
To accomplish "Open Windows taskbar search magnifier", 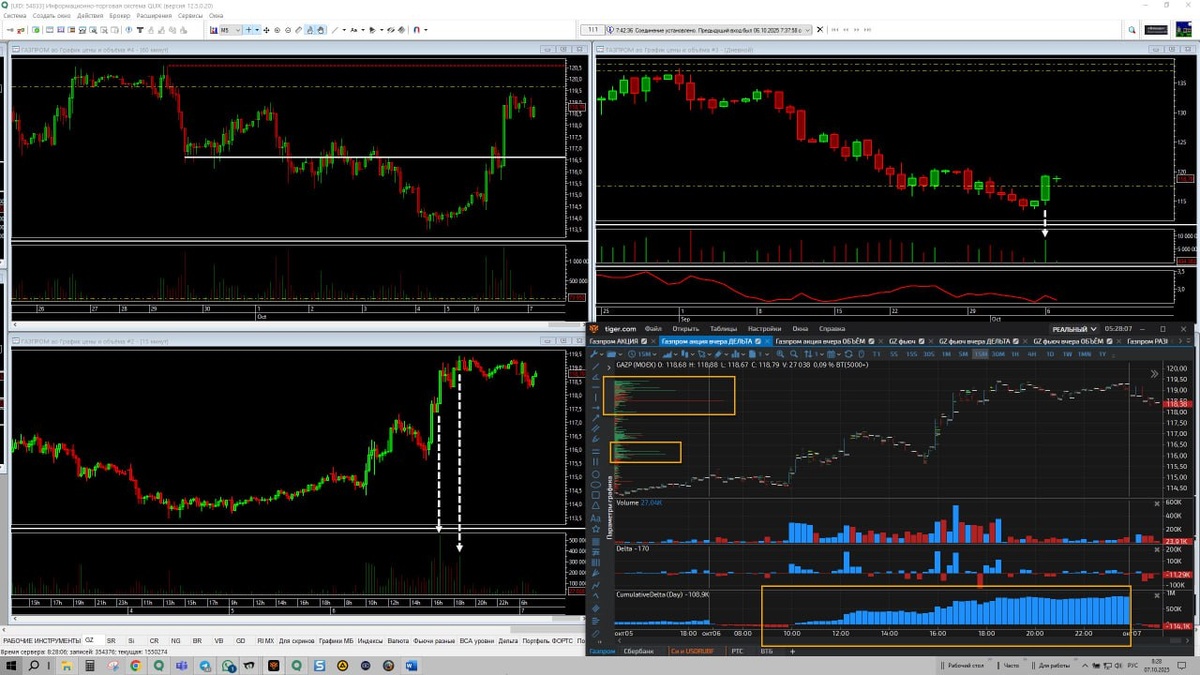I will pyautogui.click(x=34, y=665).
